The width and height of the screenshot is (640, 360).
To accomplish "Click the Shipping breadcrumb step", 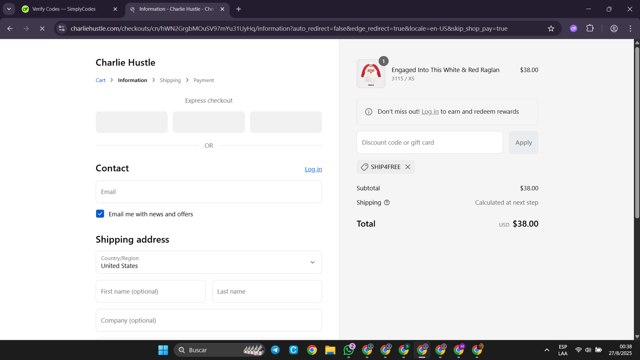I will pyautogui.click(x=170, y=80).
